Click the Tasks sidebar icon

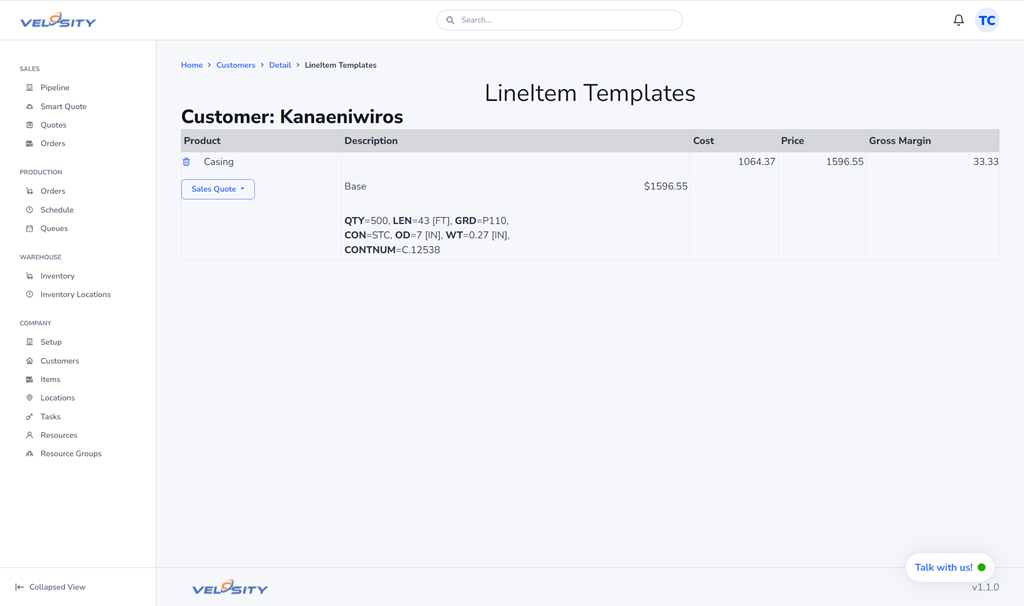pos(29,417)
